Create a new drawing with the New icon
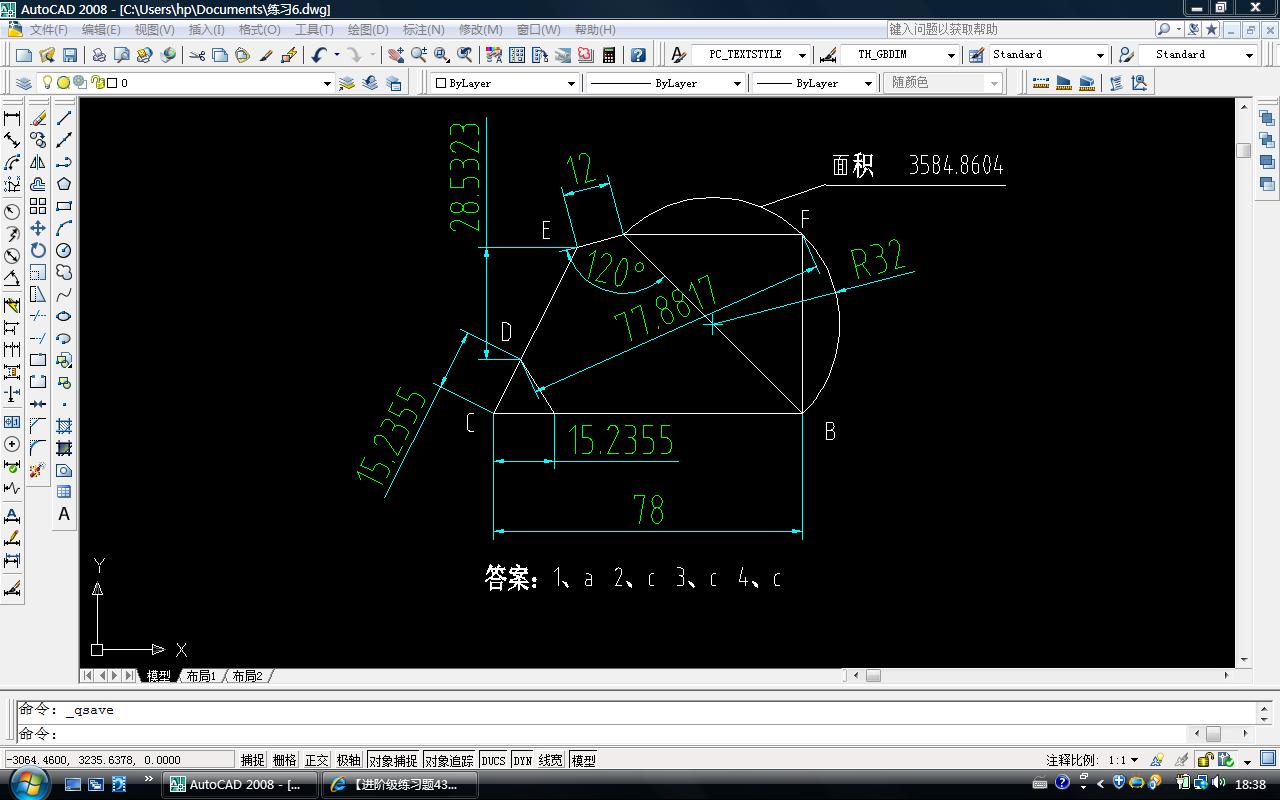Screen dimensions: 1280x800 tap(24, 55)
